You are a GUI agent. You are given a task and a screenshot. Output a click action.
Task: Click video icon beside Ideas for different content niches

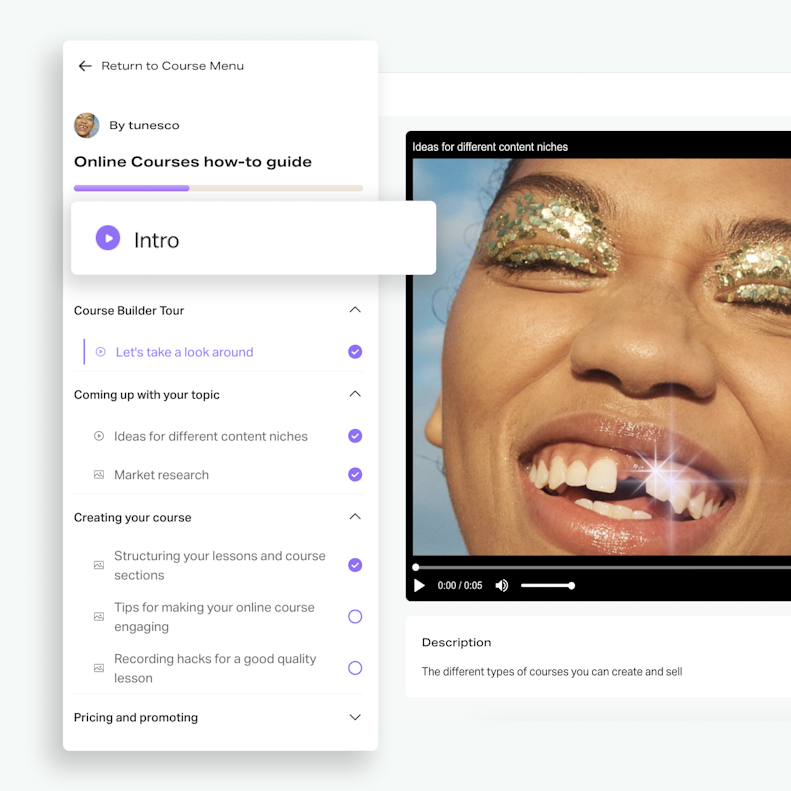click(99, 436)
